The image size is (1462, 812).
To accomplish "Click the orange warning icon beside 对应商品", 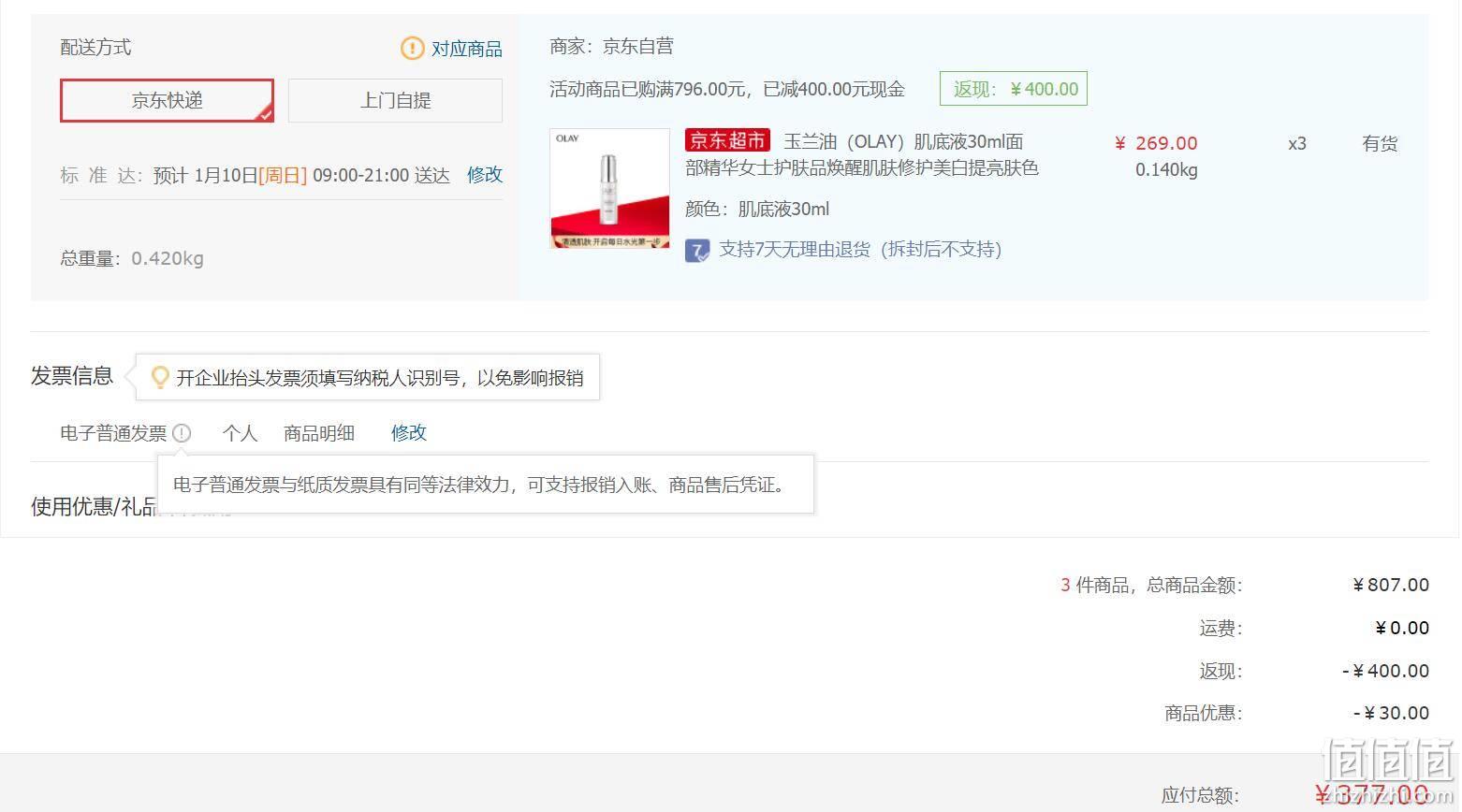I will click(x=412, y=48).
